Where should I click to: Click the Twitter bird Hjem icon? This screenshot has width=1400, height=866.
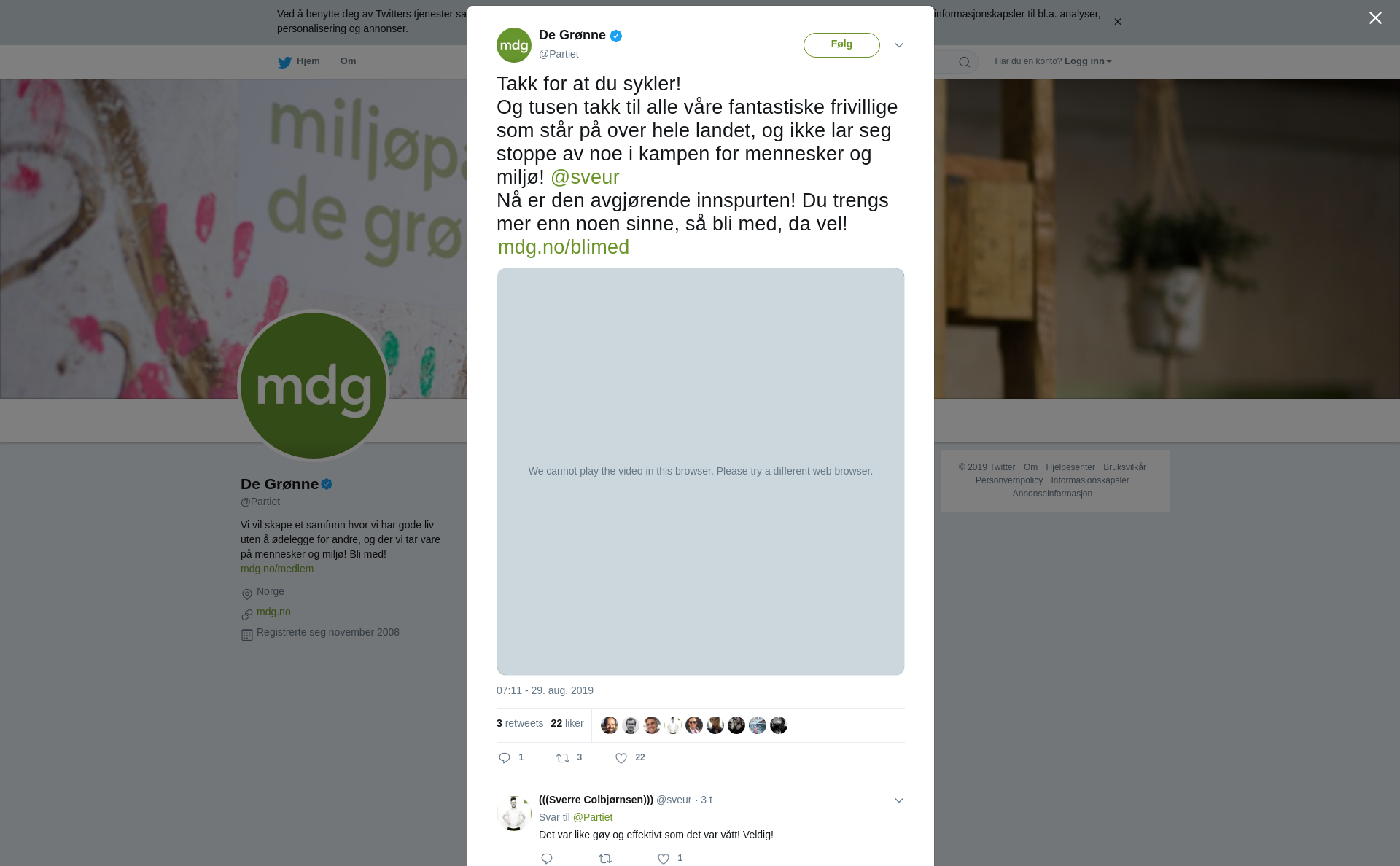[x=284, y=62]
